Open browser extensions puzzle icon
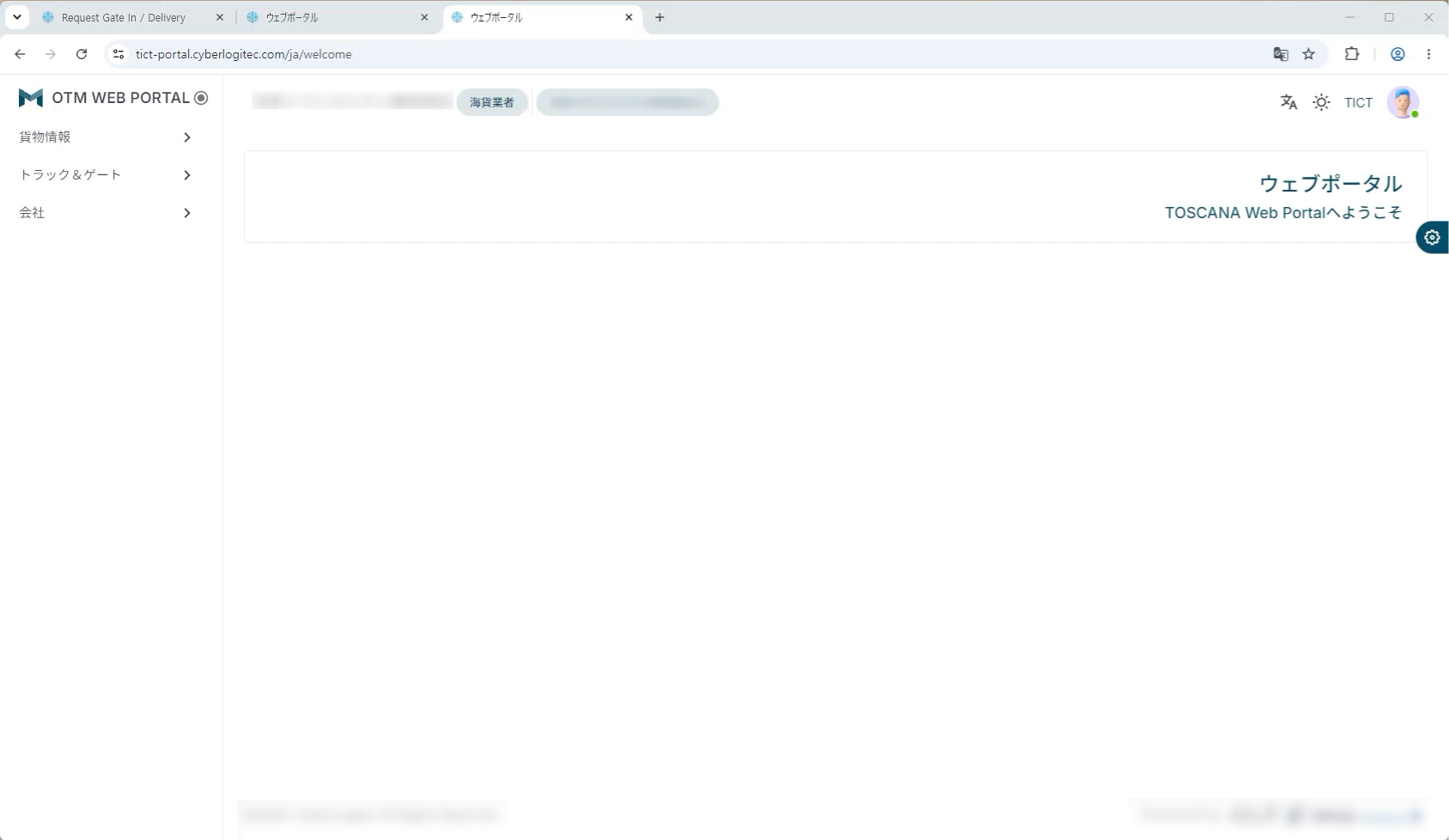 click(1352, 54)
